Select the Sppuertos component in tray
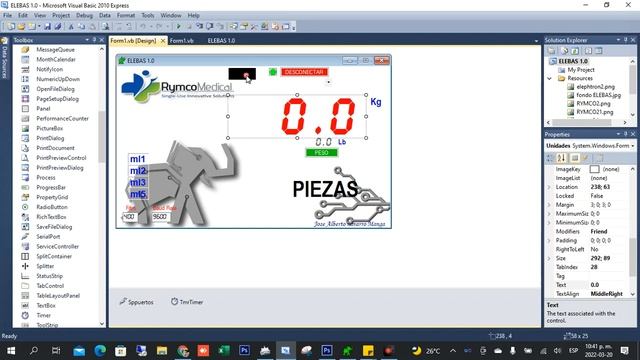640x360 pixels. 137,302
